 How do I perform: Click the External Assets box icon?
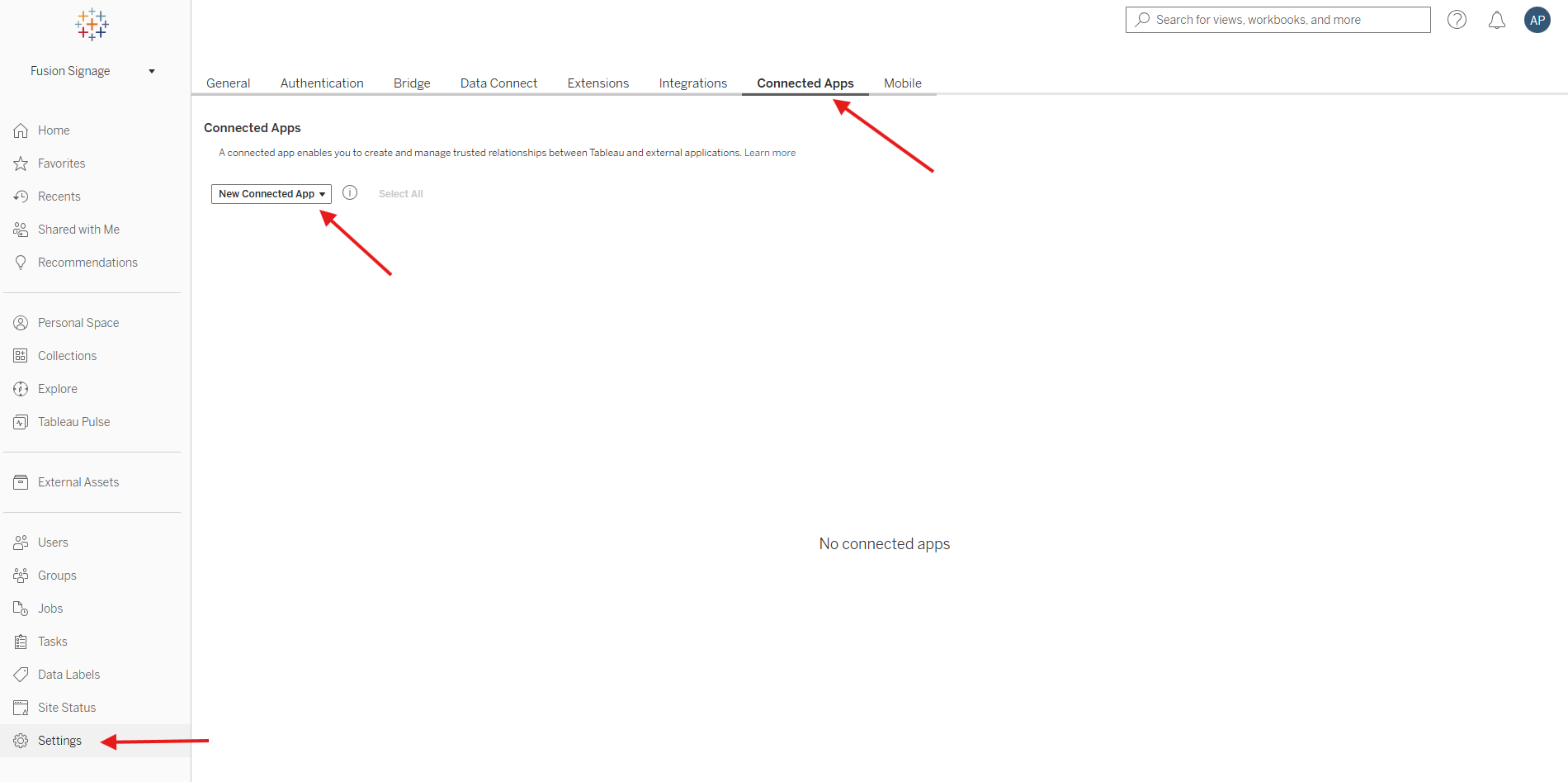point(21,482)
